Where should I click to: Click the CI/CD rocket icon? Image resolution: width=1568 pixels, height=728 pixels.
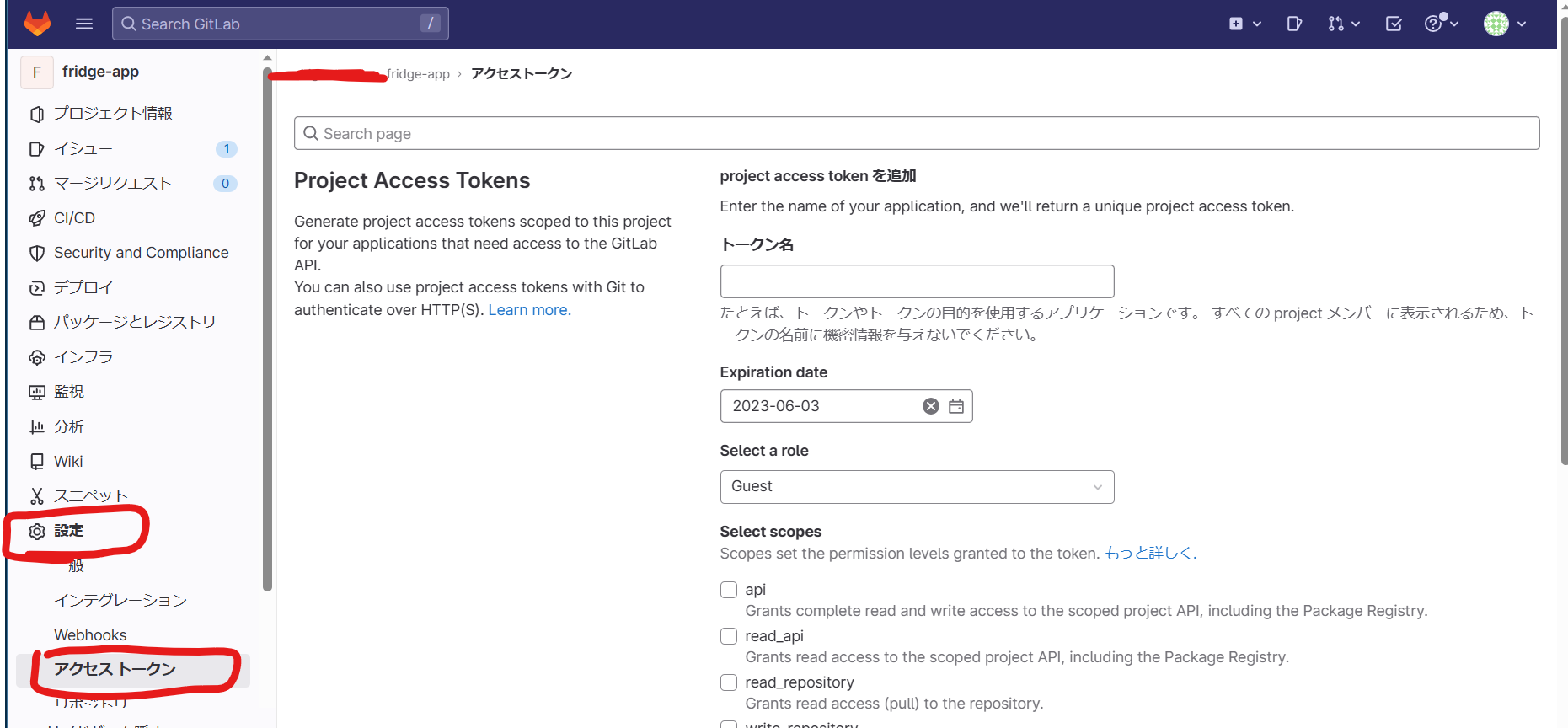(x=37, y=218)
